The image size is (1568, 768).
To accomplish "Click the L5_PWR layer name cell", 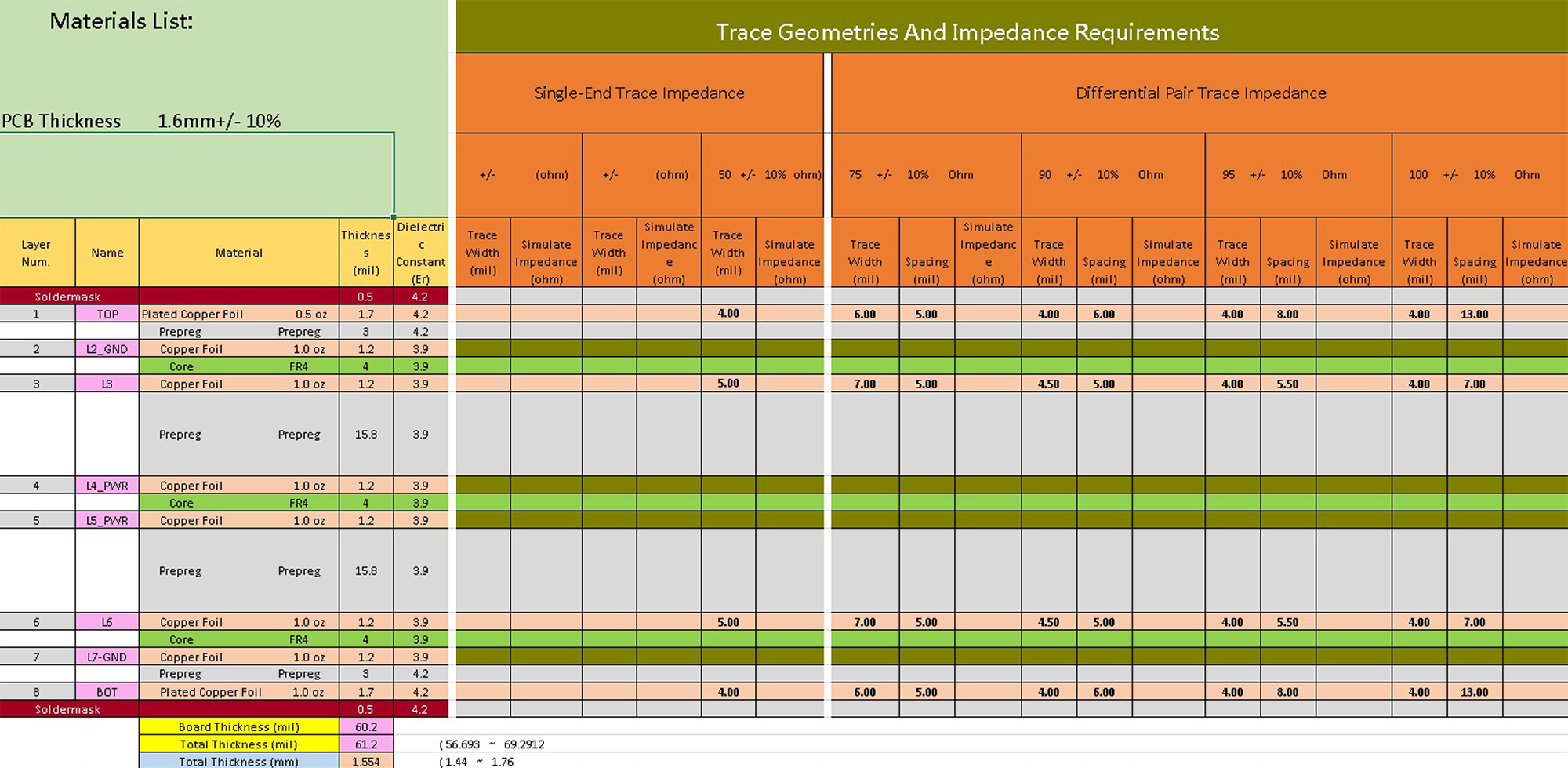I will (x=107, y=520).
